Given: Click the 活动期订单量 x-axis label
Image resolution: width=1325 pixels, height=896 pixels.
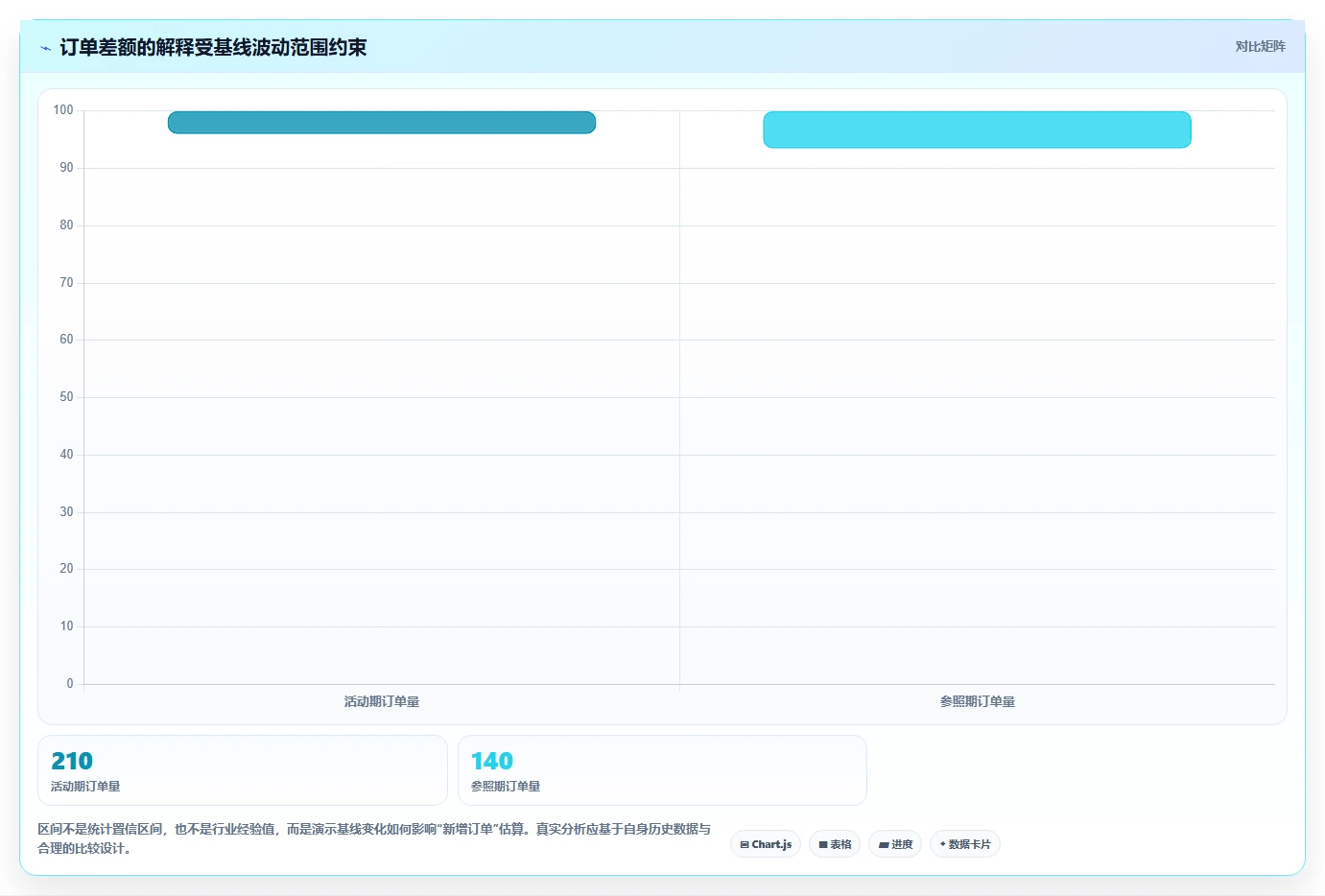Looking at the screenshot, I should (382, 701).
